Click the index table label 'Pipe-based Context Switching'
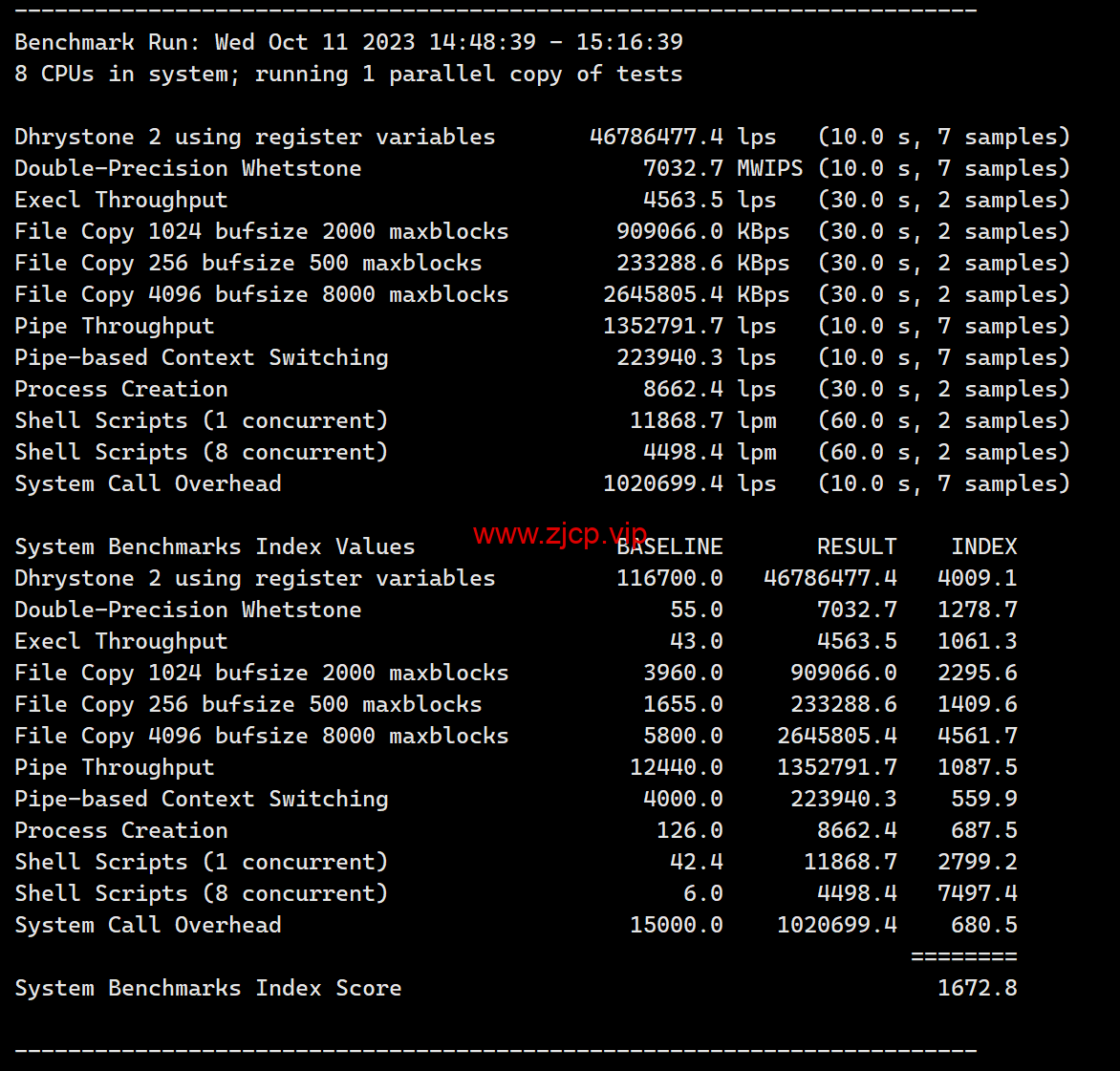The image size is (1120, 1071). (x=202, y=799)
